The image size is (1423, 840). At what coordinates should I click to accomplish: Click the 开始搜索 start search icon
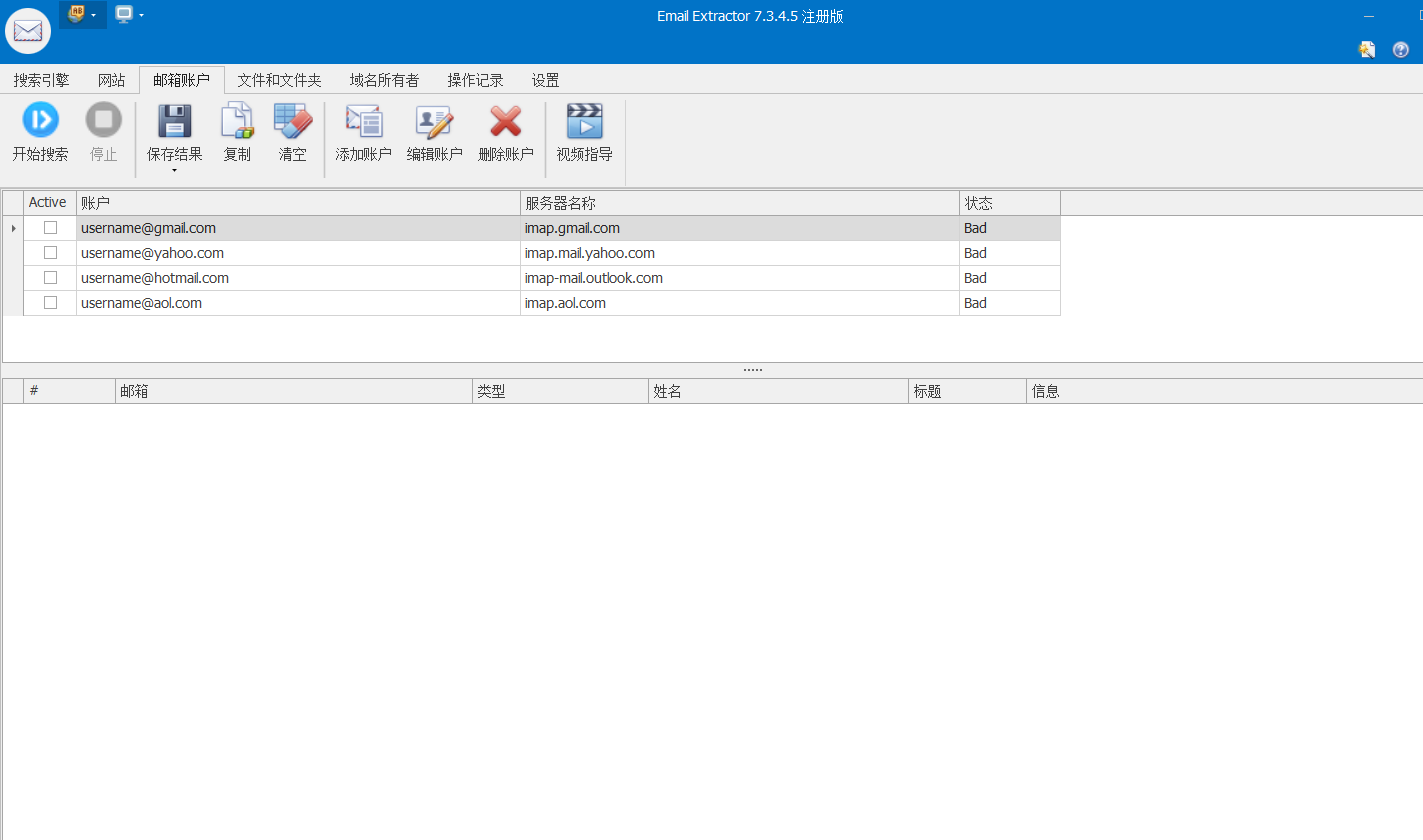tap(40, 119)
